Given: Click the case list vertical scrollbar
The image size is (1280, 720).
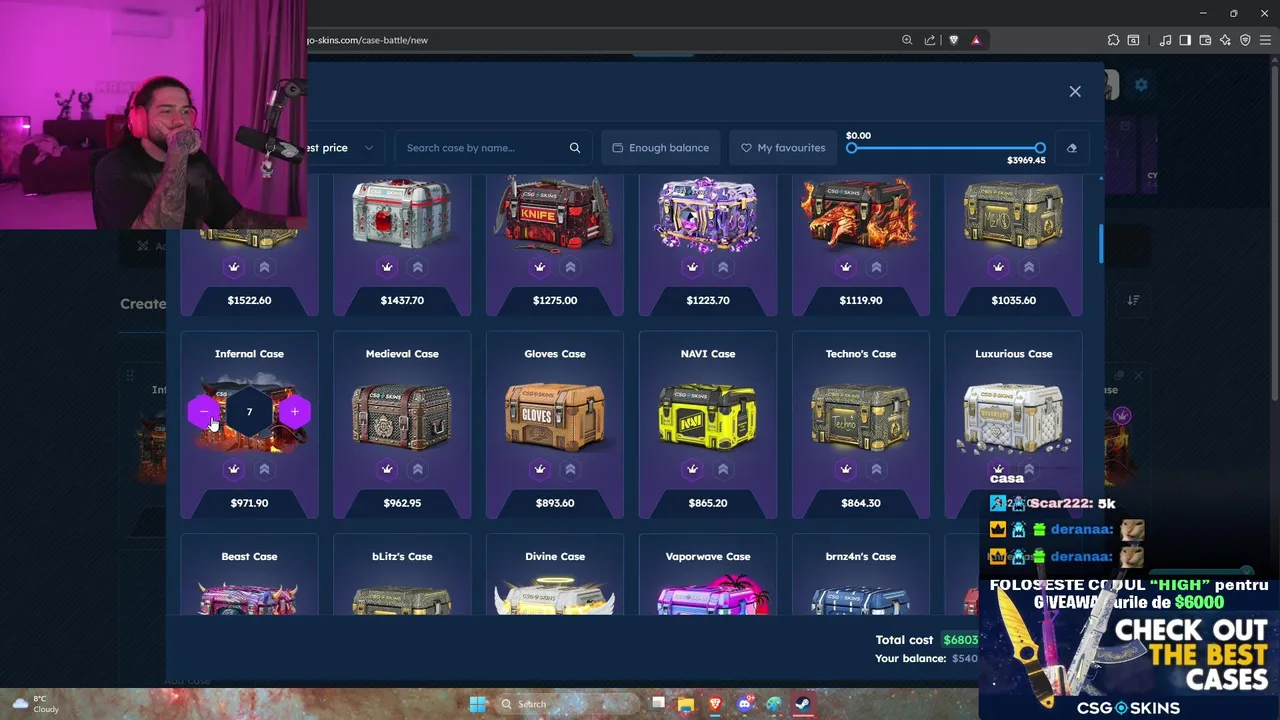Looking at the screenshot, I should pyautogui.click(x=1101, y=244).
